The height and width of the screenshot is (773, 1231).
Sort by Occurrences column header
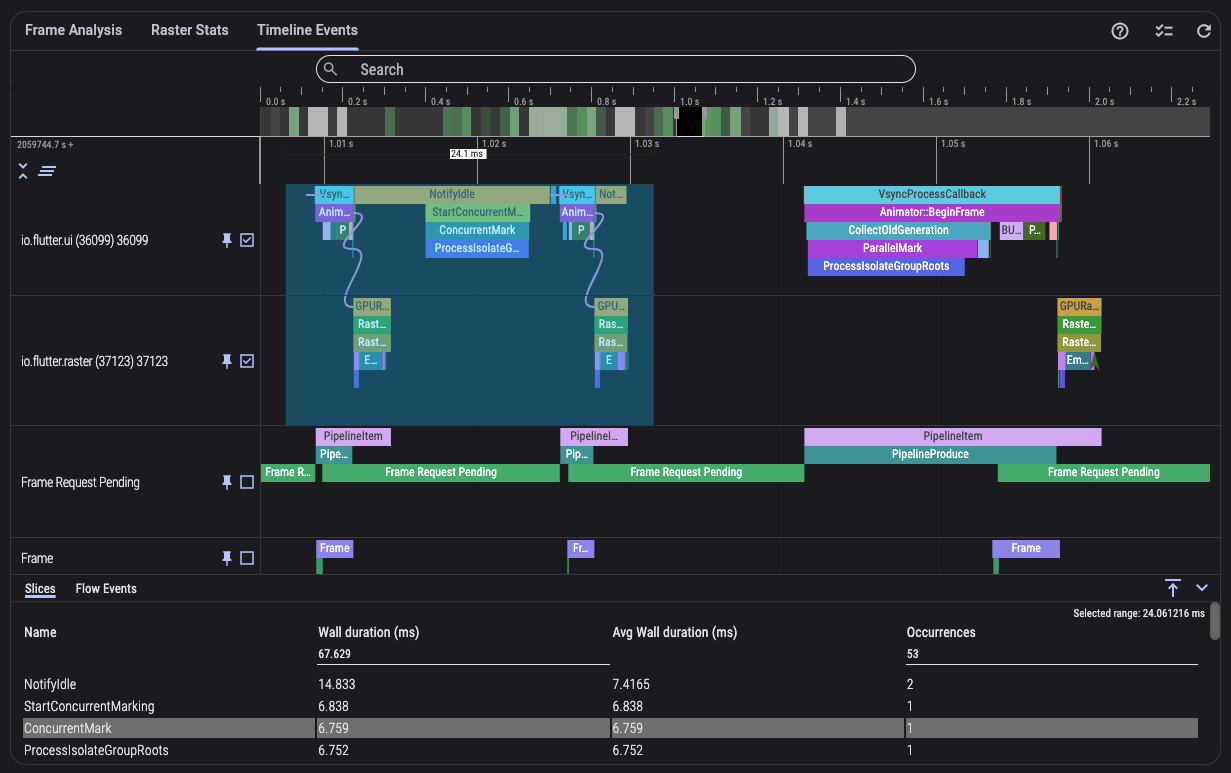click(x=941, y=632)
